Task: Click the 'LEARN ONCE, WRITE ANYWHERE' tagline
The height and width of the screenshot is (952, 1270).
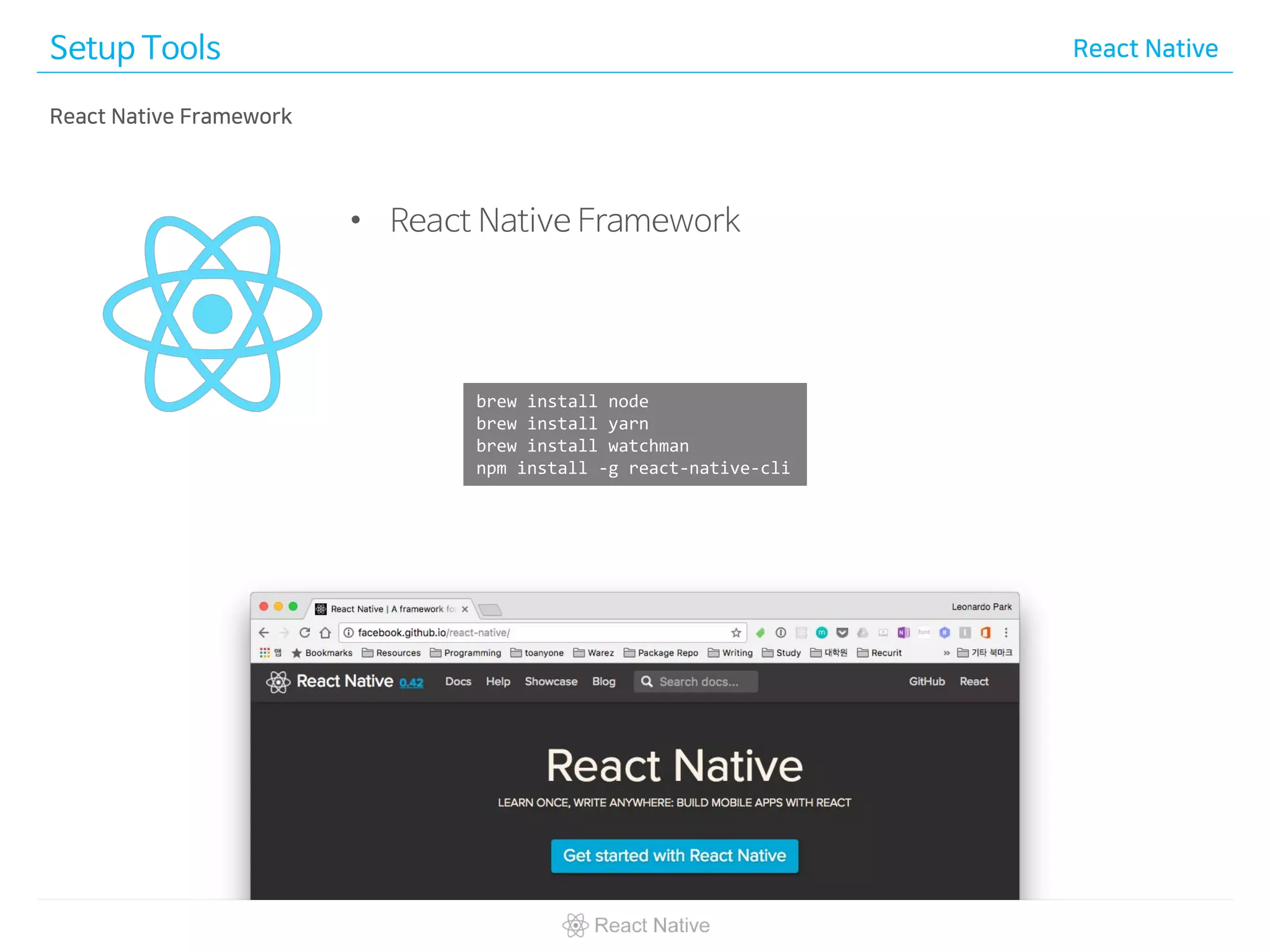Action: coord(675,803)
